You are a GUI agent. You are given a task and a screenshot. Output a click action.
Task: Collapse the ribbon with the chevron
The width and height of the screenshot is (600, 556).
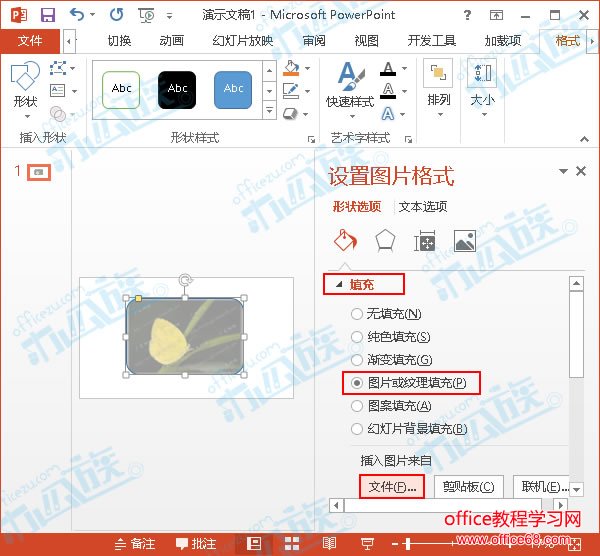pyautogui.click(x=584, y=139)
